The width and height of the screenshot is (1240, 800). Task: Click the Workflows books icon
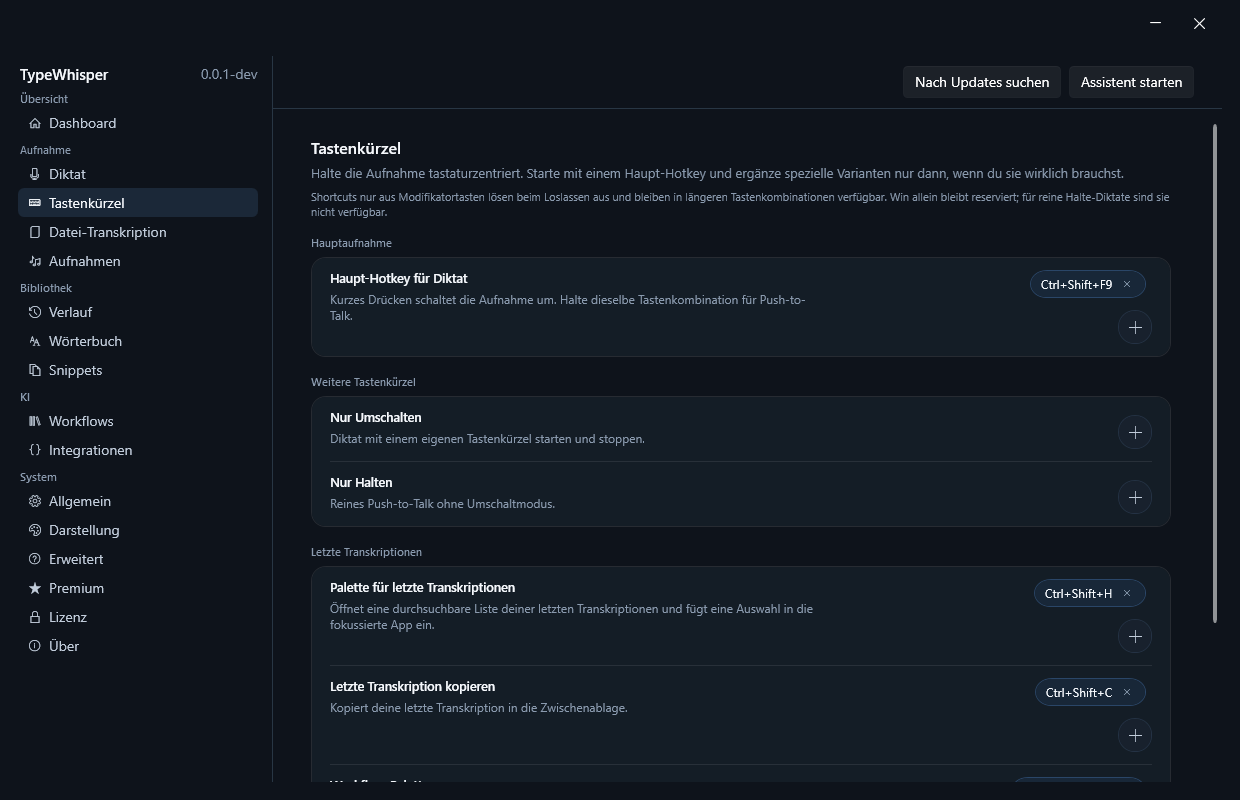[x=35, y=421]
